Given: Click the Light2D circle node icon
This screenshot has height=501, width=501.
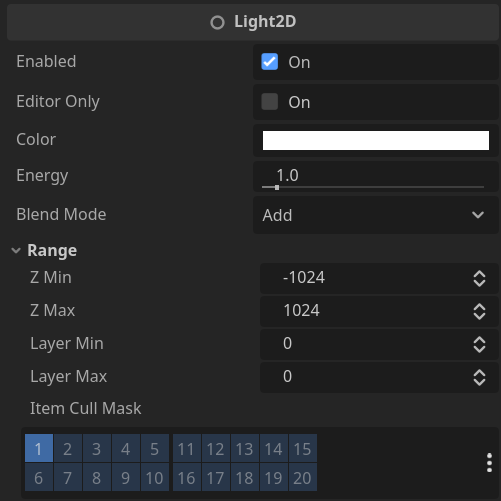Looking at the screenshot, I should coord(217,23).
